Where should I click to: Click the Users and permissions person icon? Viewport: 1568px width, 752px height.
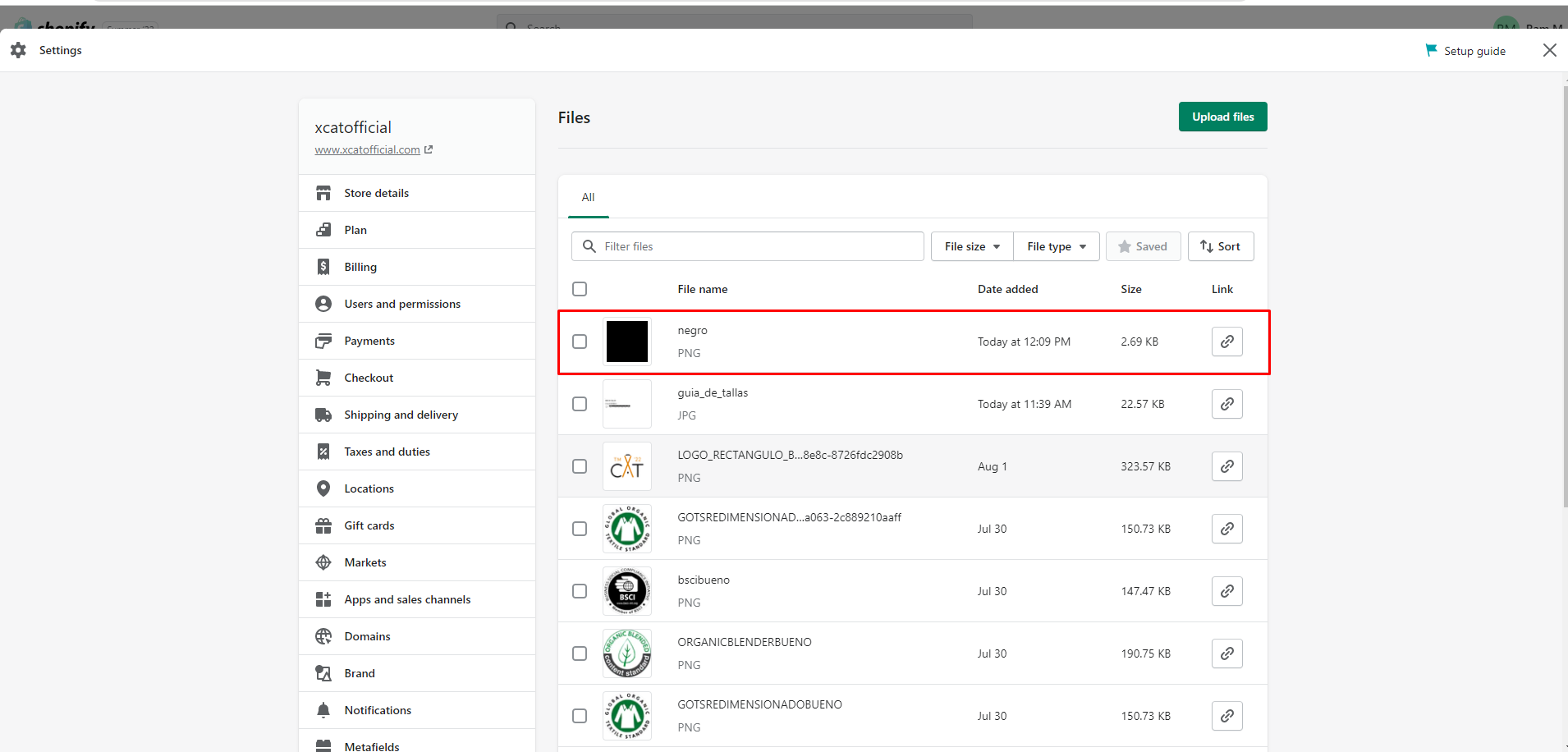click(323, 304)
